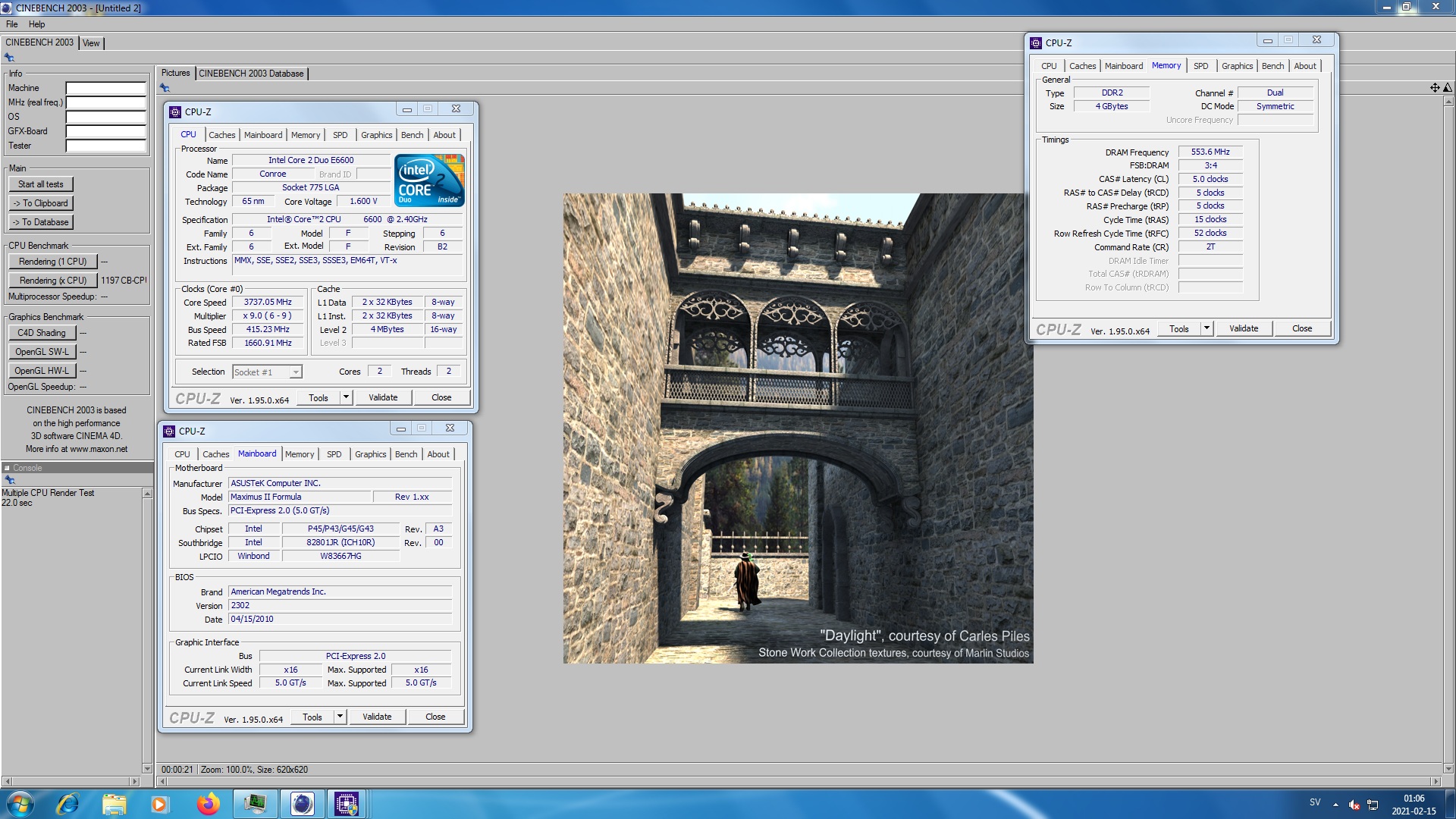
Task: Click the picture view horizontal scrollbar right arrow
Action: coord(1436,781)
